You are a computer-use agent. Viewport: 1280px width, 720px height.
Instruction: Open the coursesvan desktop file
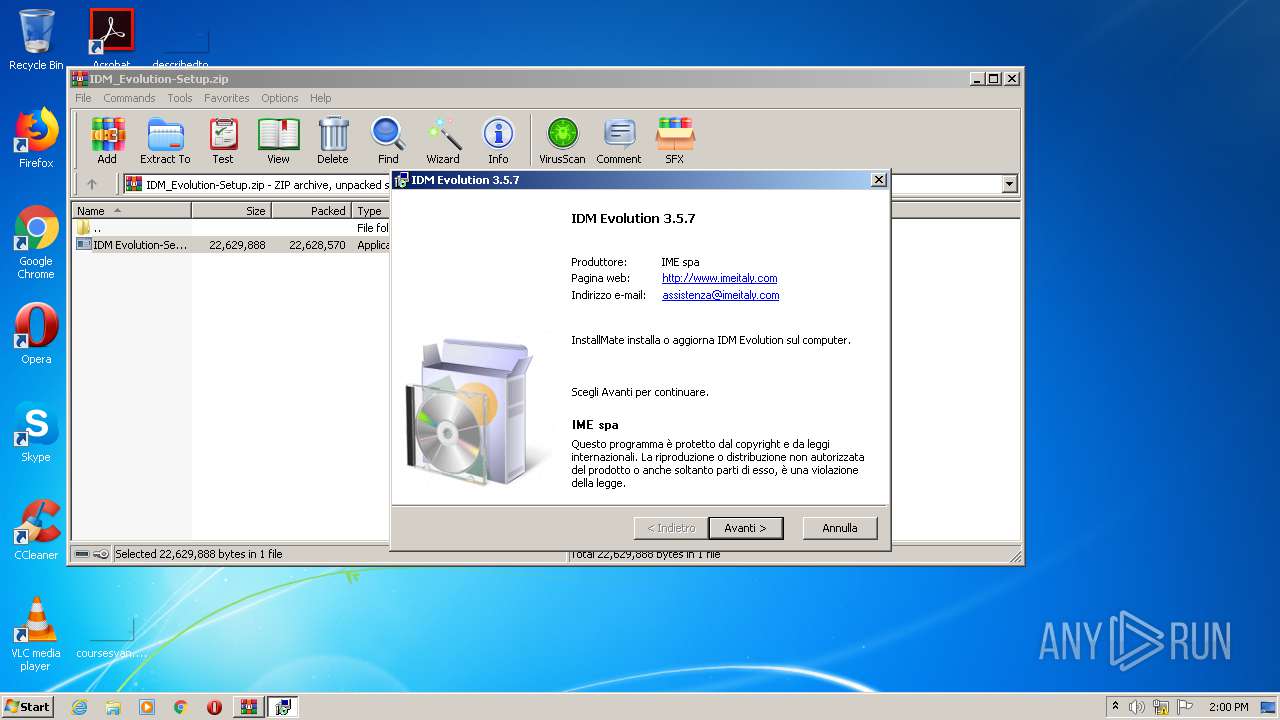click(111, 635)
